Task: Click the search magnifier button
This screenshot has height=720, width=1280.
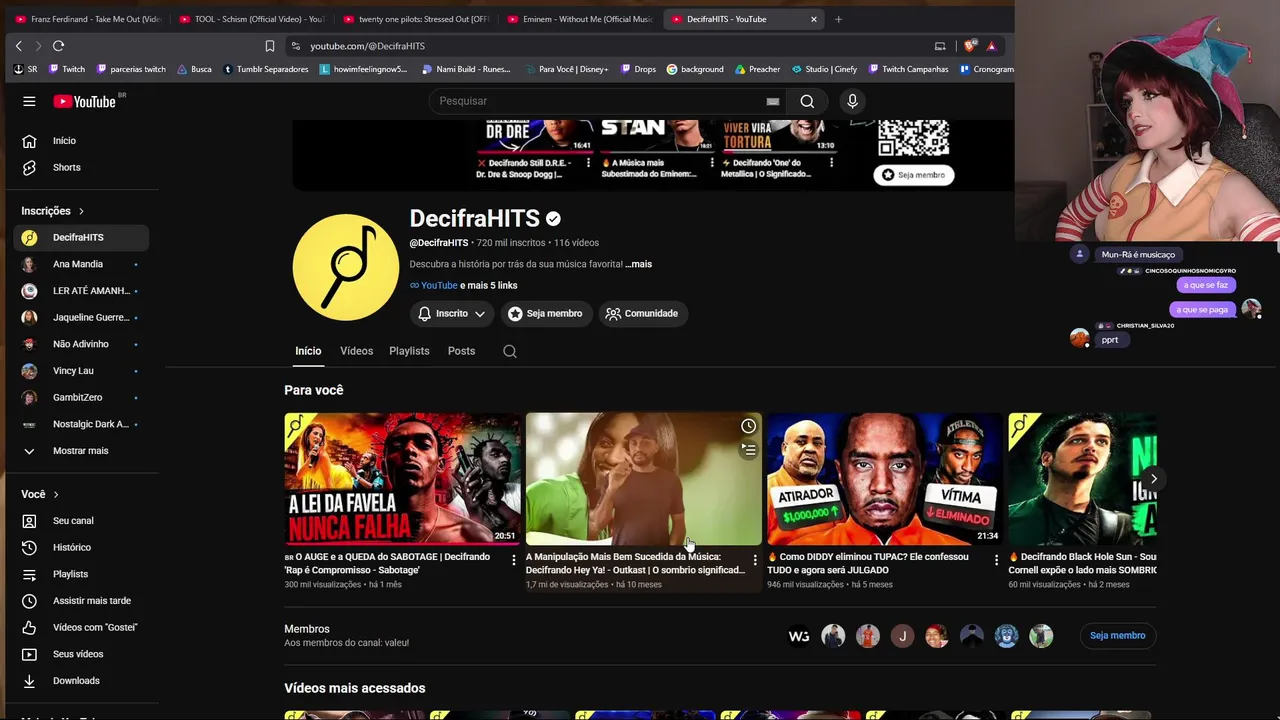Action: pyautogui.click(x=807, y=101)
